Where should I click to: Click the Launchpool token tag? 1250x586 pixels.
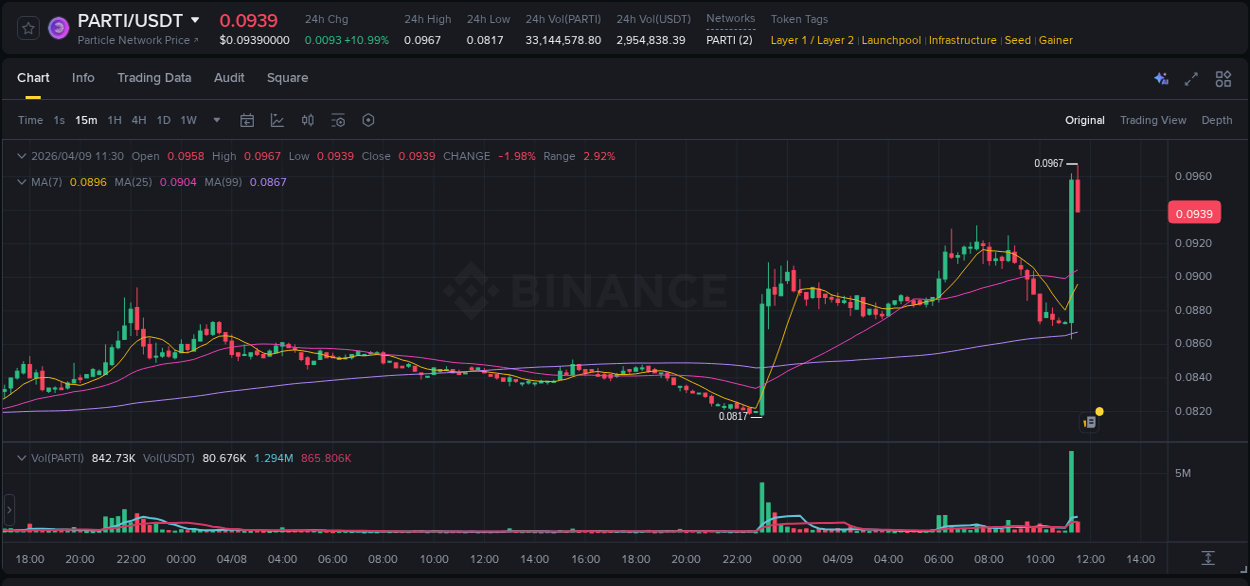pos(891,40)
